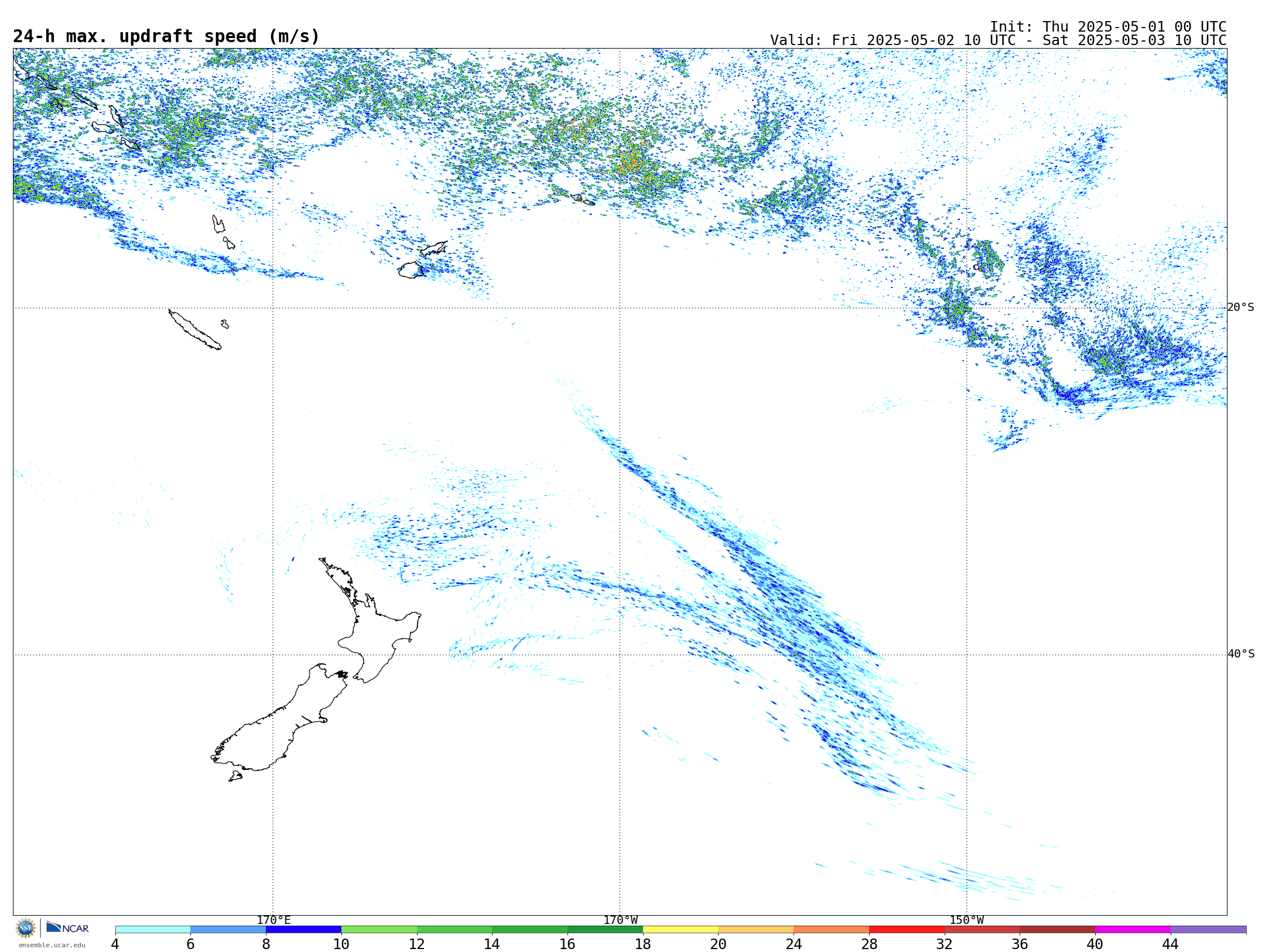
Task: Click the colorbar tick label 28
Action: pyautogui.click(x=869, y=944)
